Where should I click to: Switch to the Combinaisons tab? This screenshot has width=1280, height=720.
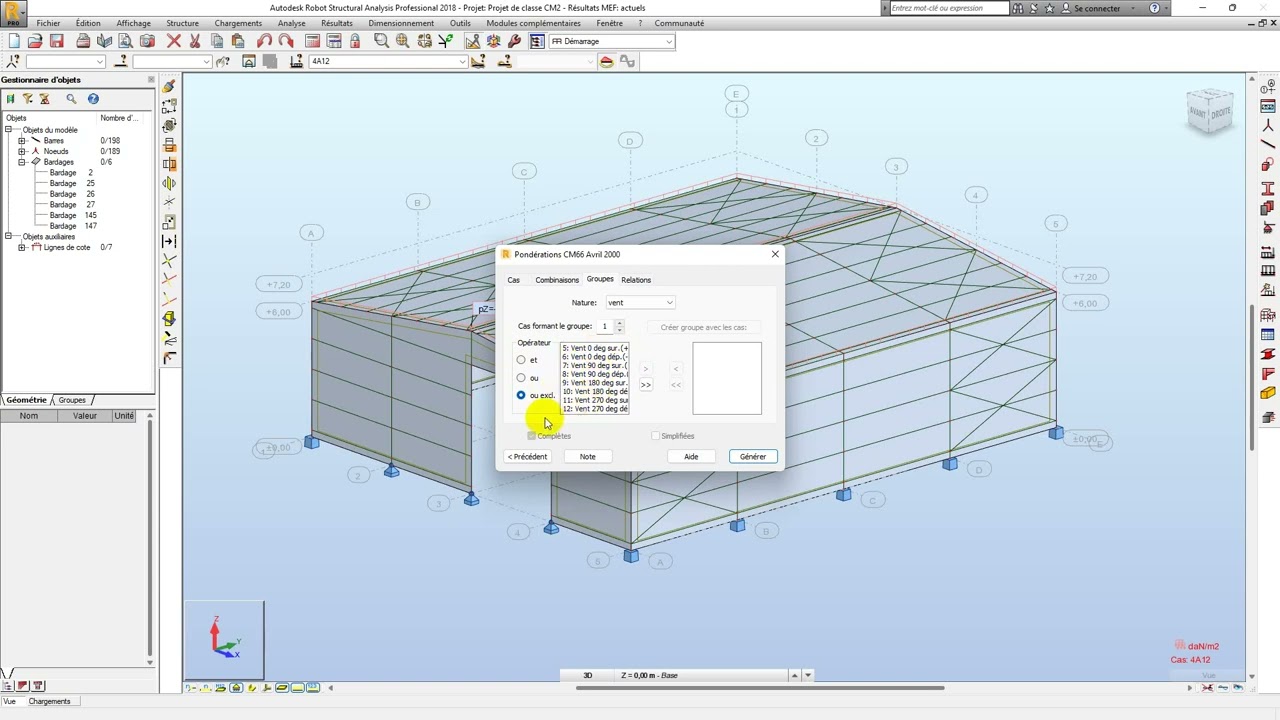(x=557, y=280)
